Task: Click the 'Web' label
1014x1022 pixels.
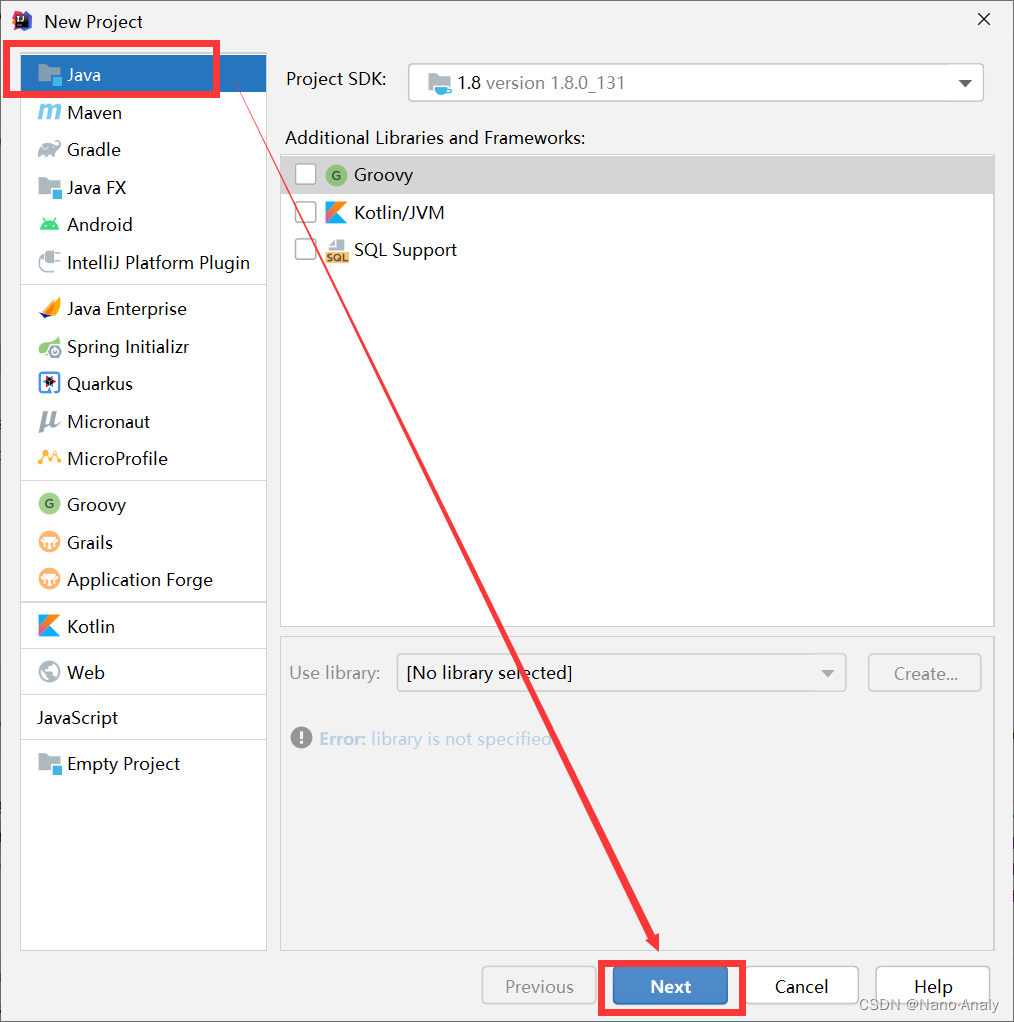Action: pyautogui.click(x=85, y=672)
